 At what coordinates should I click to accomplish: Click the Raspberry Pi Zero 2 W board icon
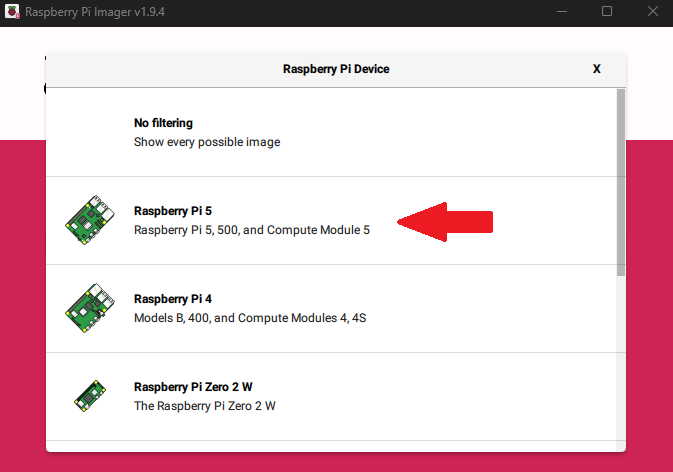[x=90, y=396]
